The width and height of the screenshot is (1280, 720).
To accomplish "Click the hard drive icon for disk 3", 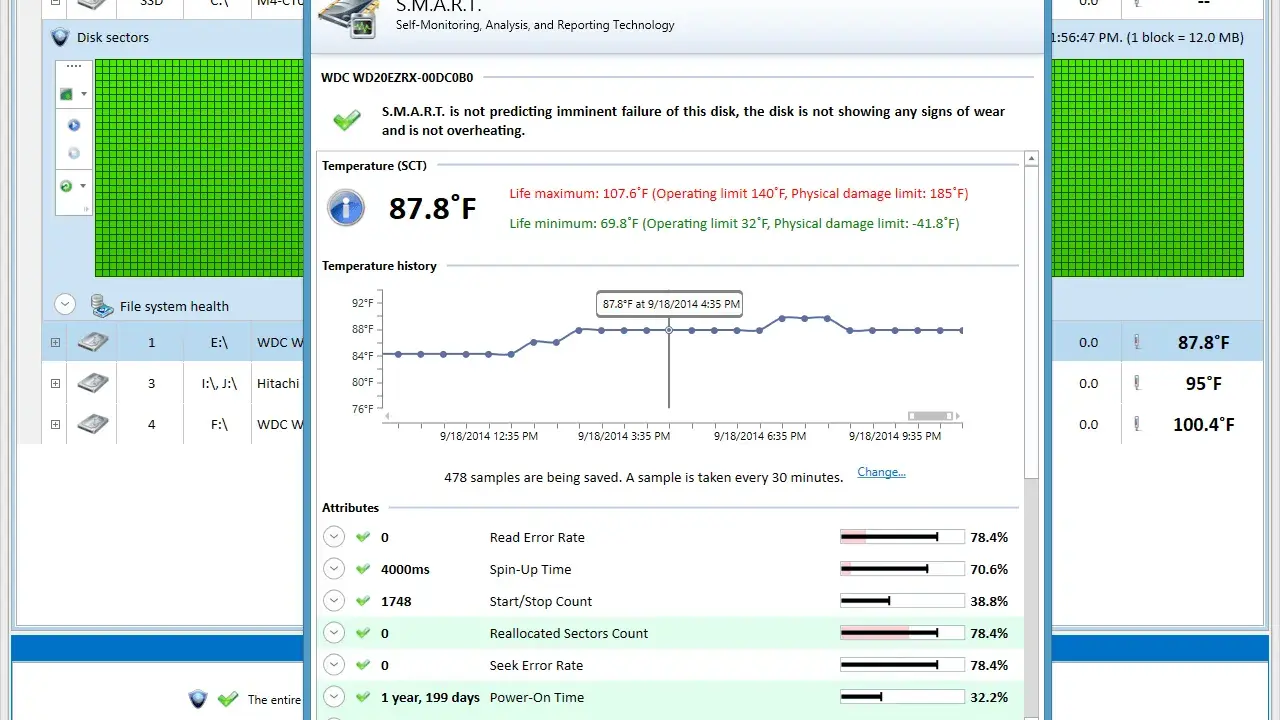I will [x=93, y=383].
